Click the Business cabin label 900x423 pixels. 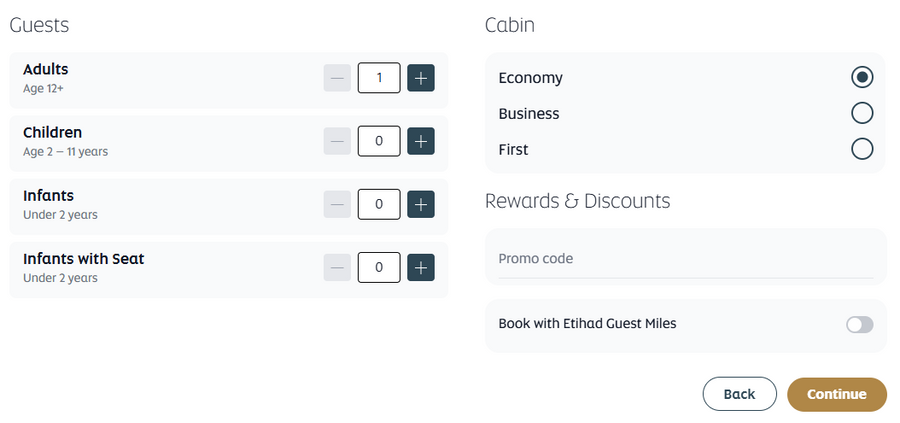(x=529, y=114)
